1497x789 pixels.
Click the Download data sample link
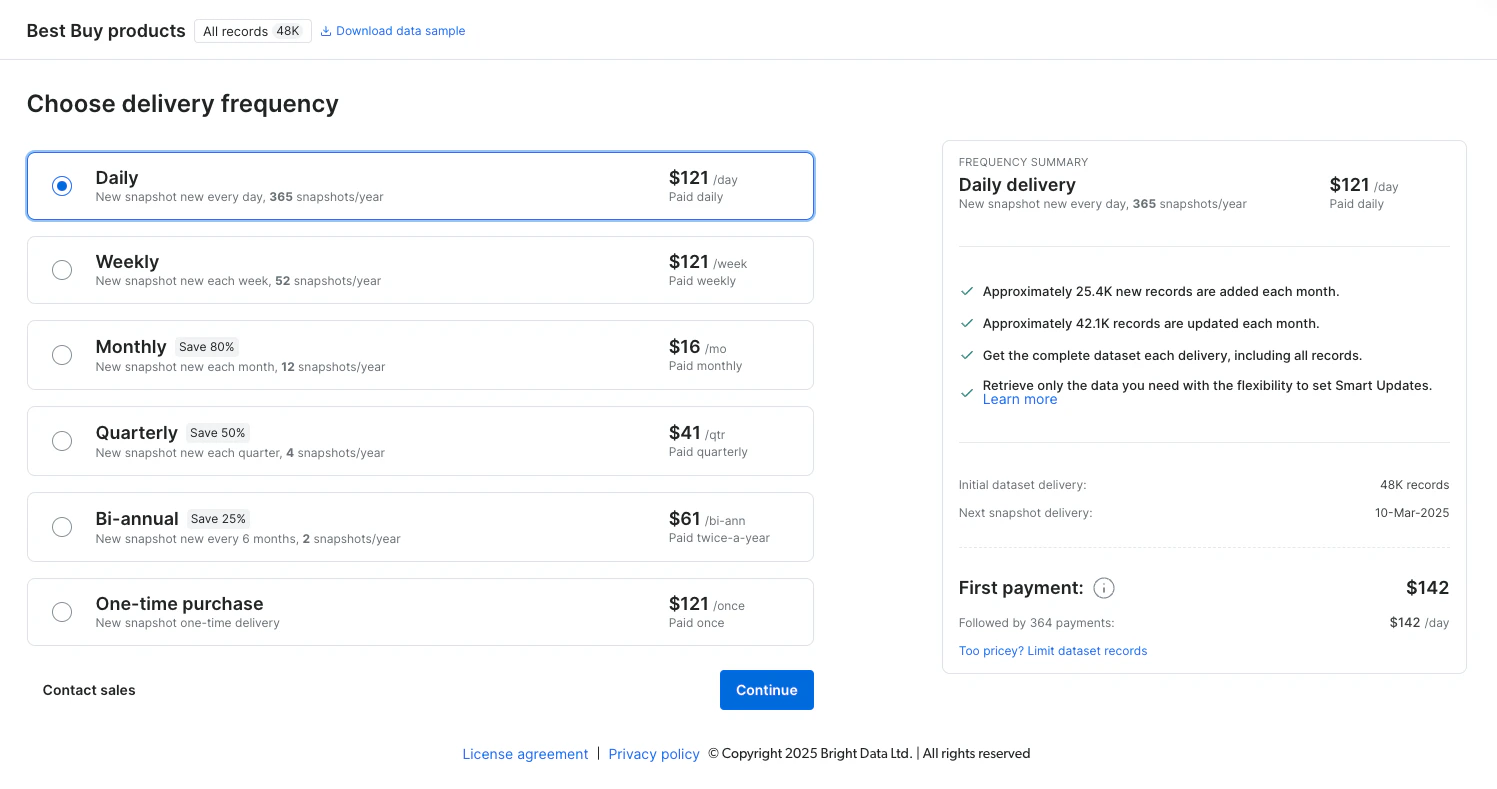point(400,31)
